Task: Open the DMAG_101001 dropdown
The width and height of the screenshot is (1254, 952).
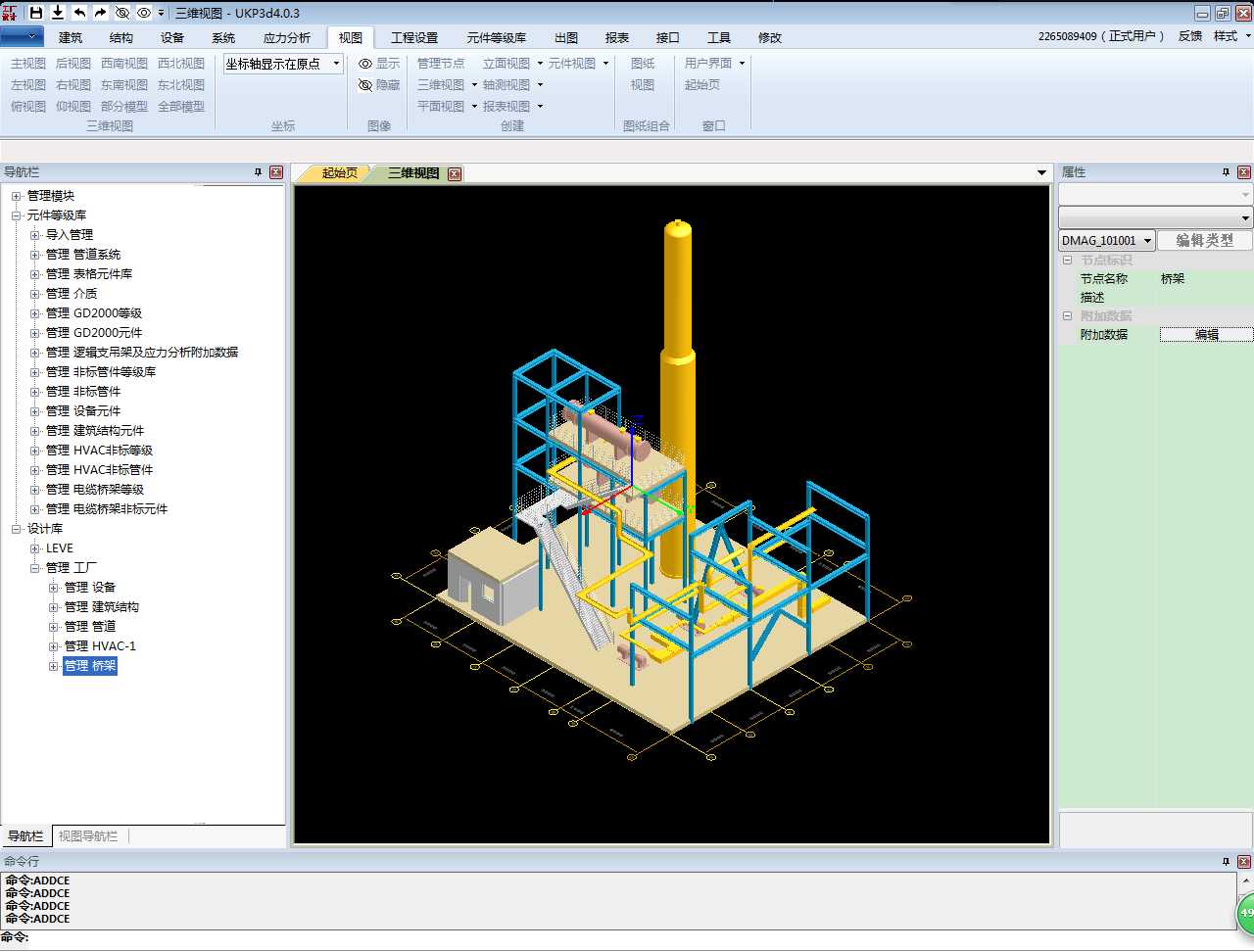Action: pos(1107,241)
